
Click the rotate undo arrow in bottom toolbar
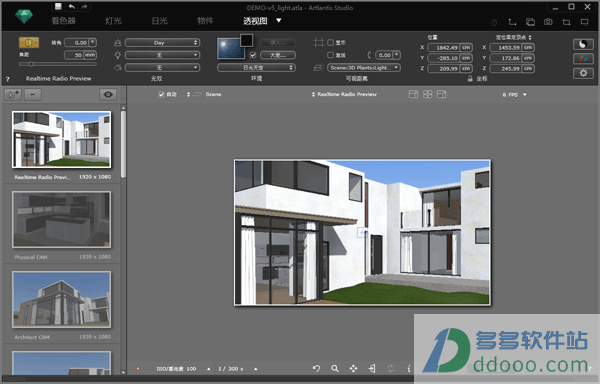(316, 368)
